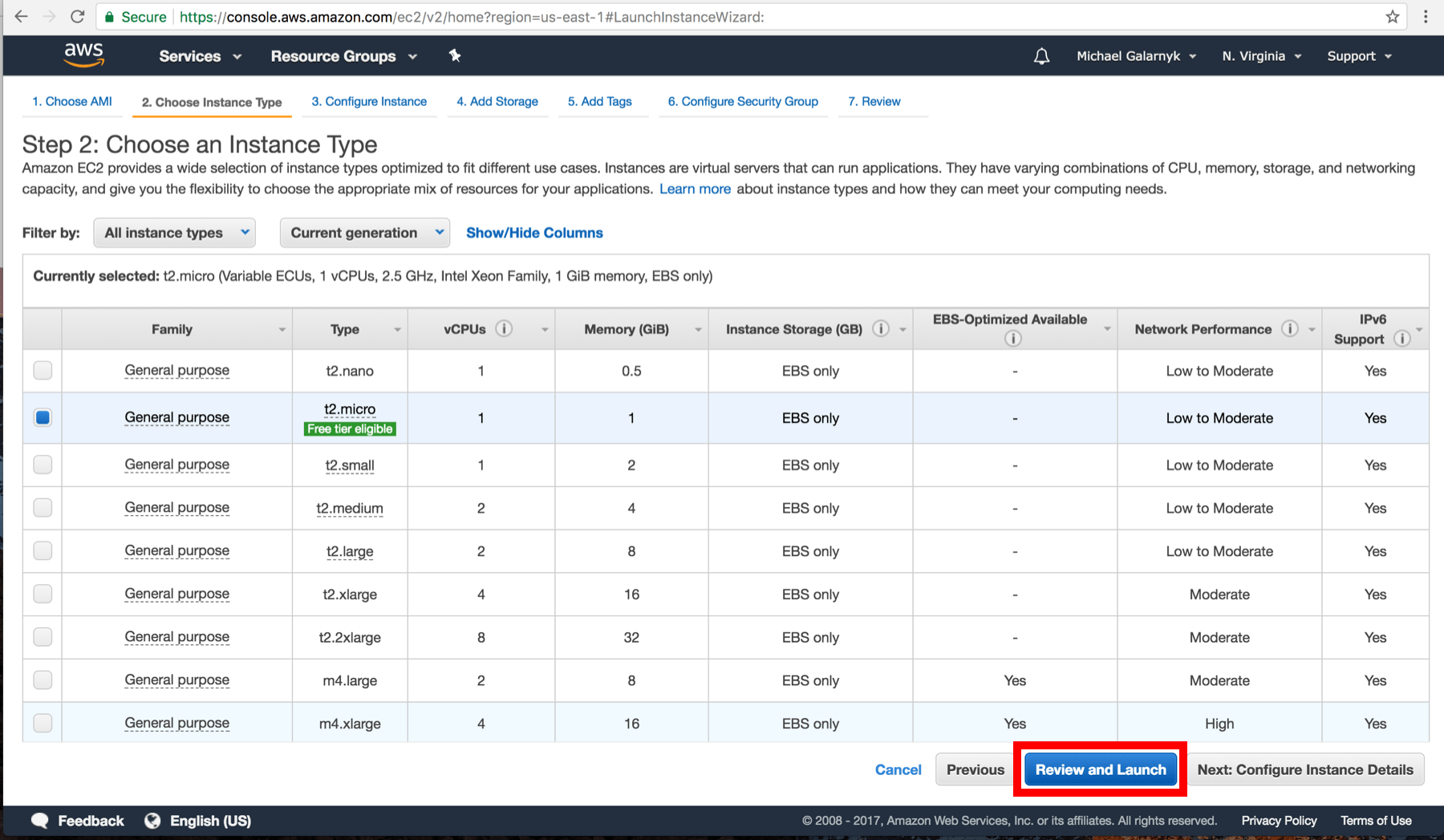This screenshot has height=840, width=1444.
Task: Check the m4.large instance row
Action: pos(42,680)
